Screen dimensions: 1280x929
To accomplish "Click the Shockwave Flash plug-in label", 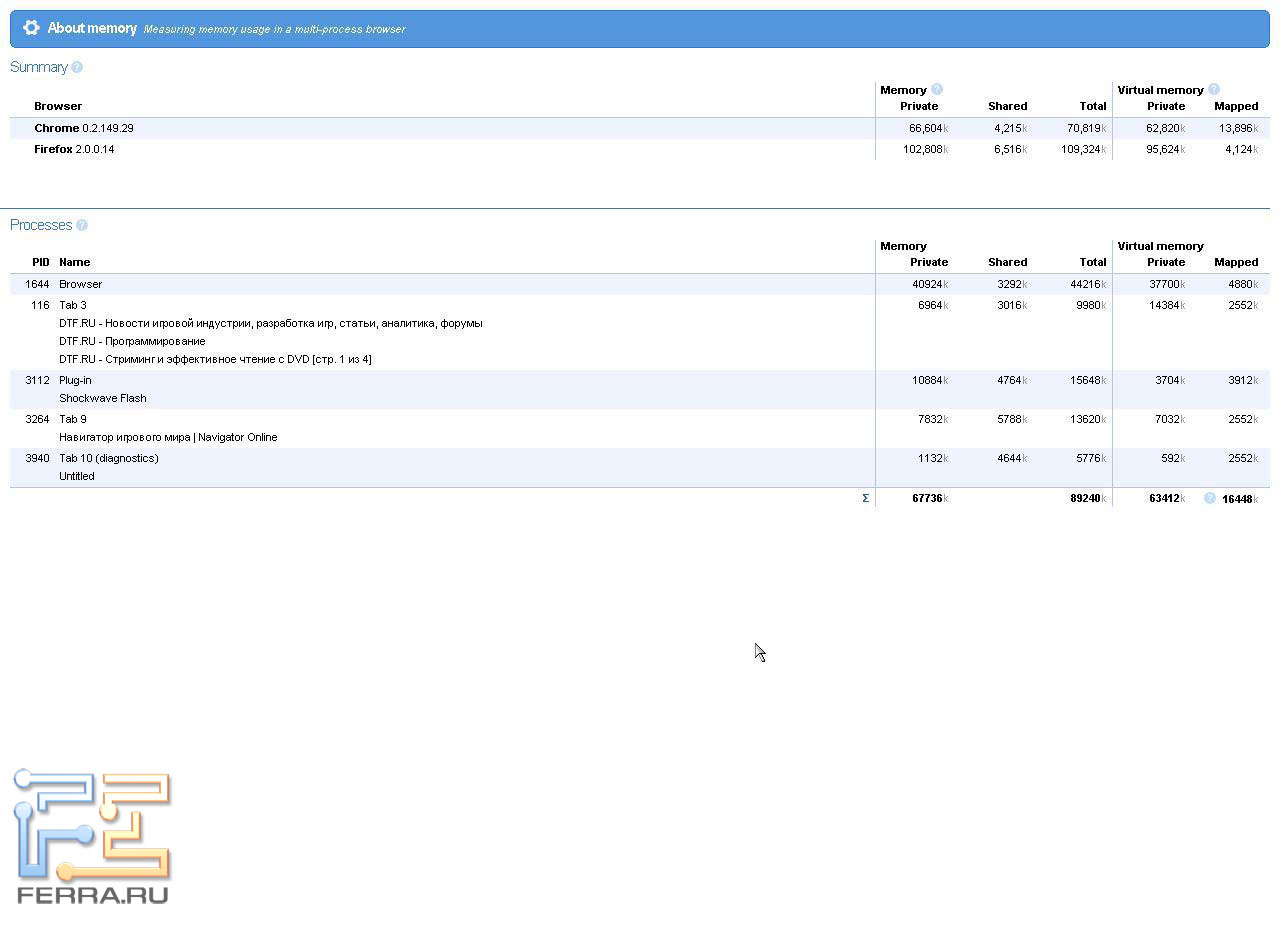I will coord(102,398).
